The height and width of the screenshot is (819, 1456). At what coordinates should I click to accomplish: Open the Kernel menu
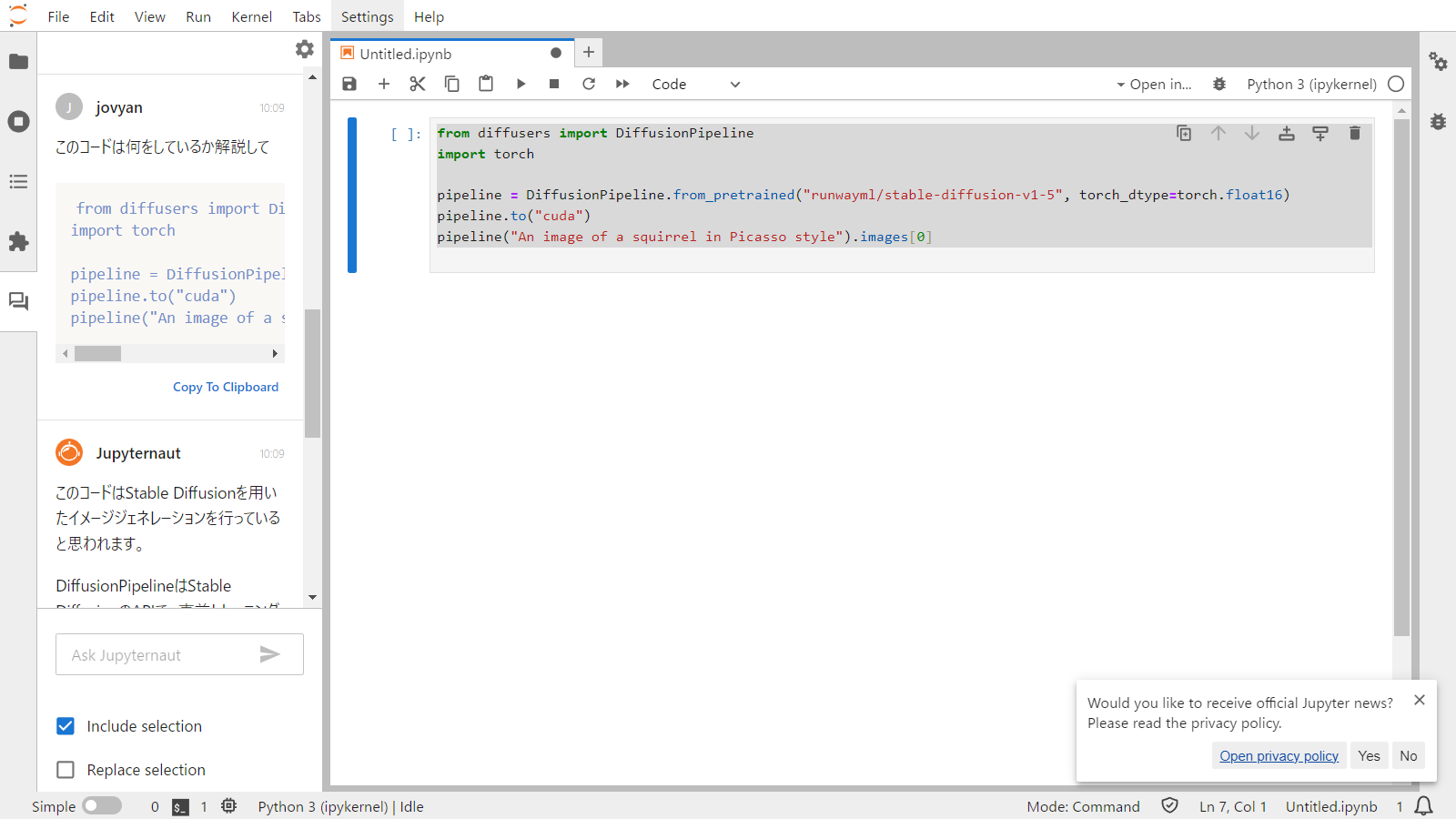[251, 16]
